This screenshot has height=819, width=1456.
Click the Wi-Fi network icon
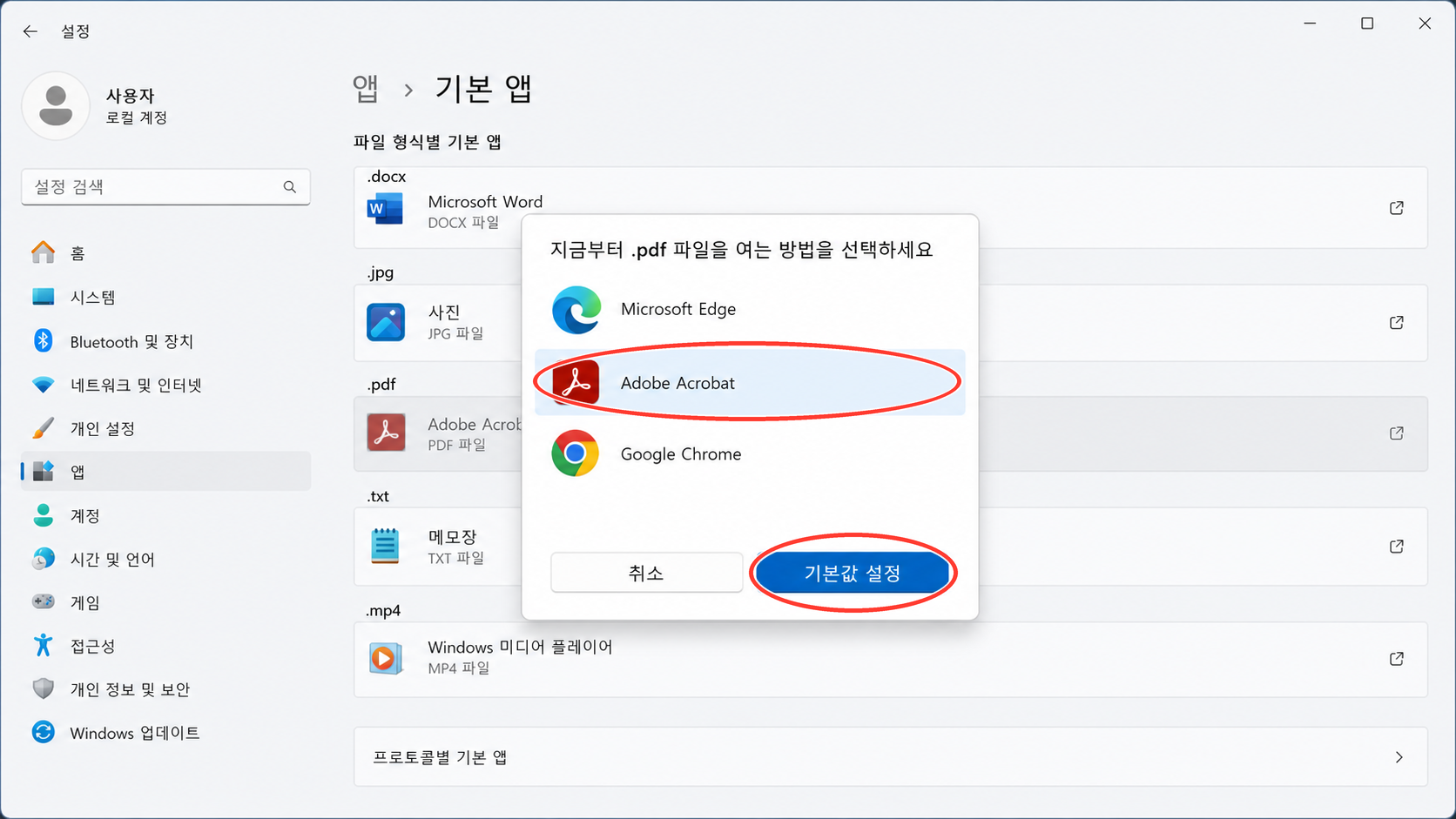43,385
